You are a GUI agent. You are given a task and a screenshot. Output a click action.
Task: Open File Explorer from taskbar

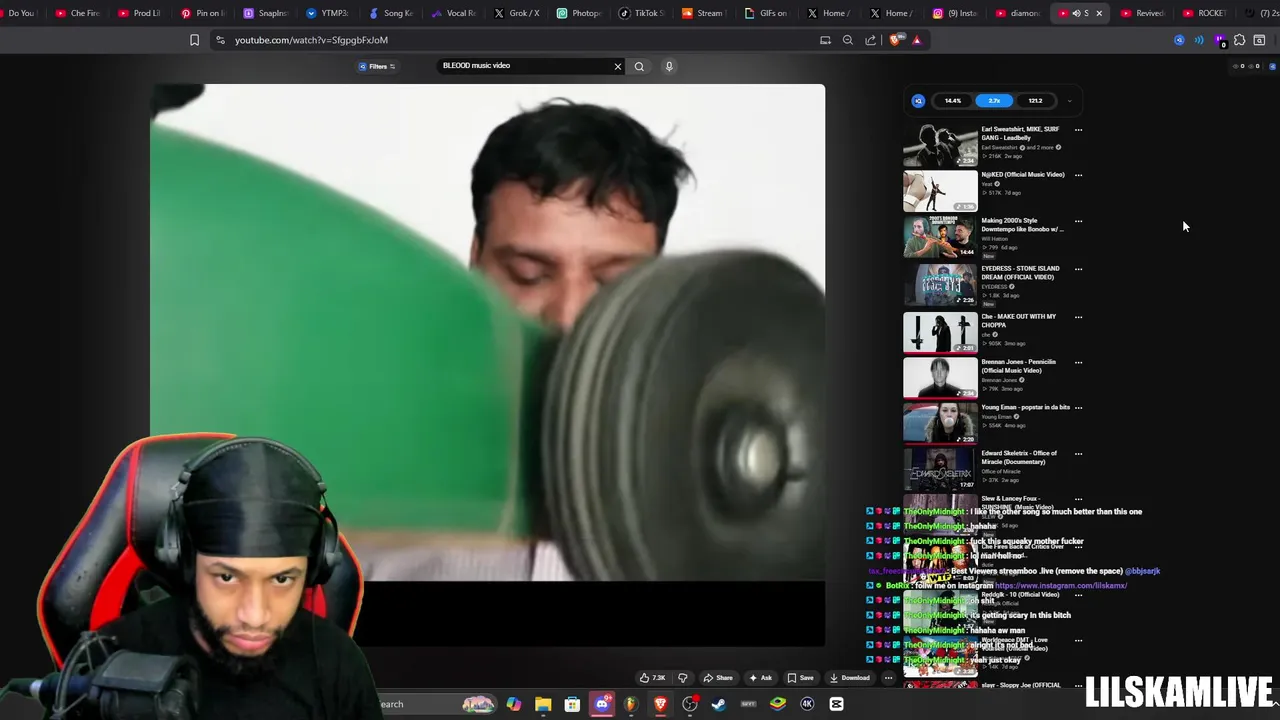(543, 704)
